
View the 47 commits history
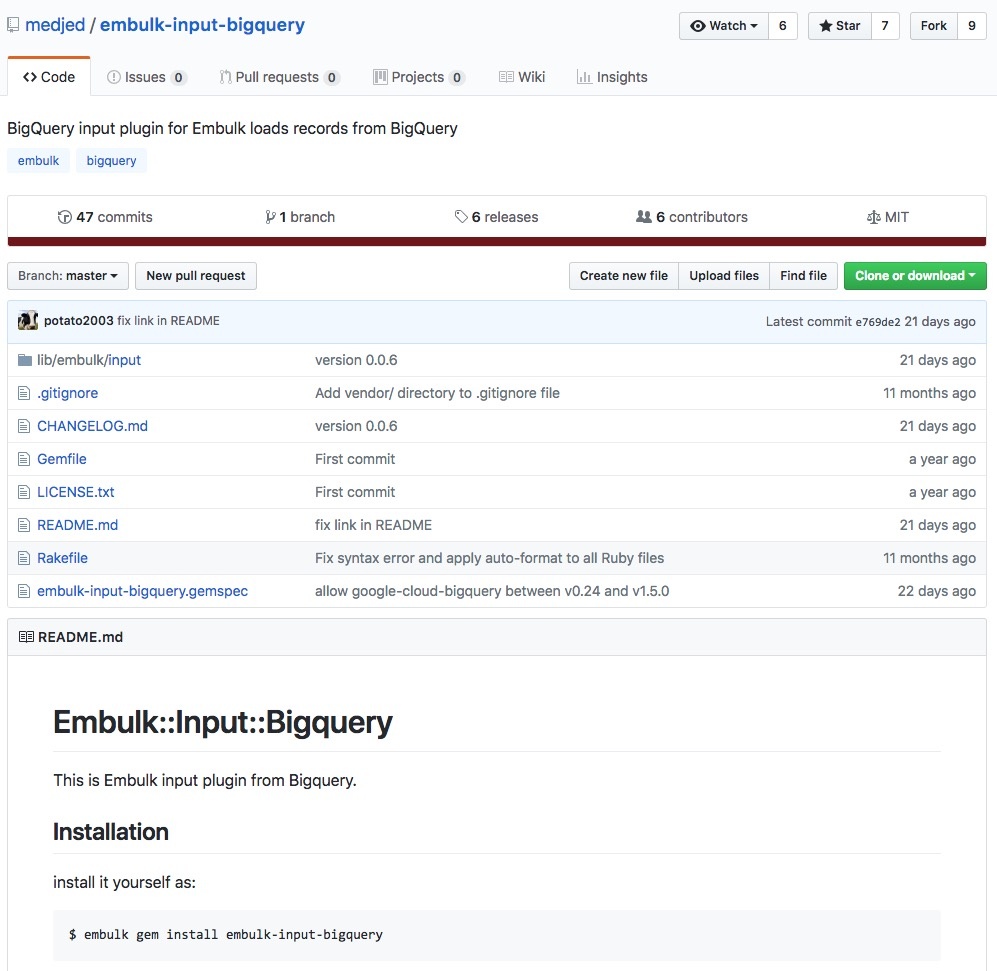(105, 217)
